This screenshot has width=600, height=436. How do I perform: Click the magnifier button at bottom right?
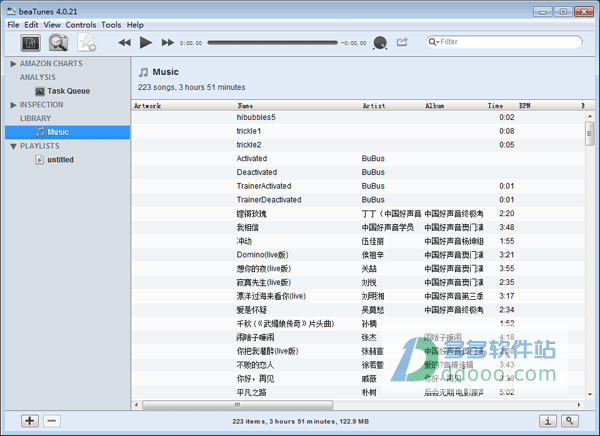point(570,421)
